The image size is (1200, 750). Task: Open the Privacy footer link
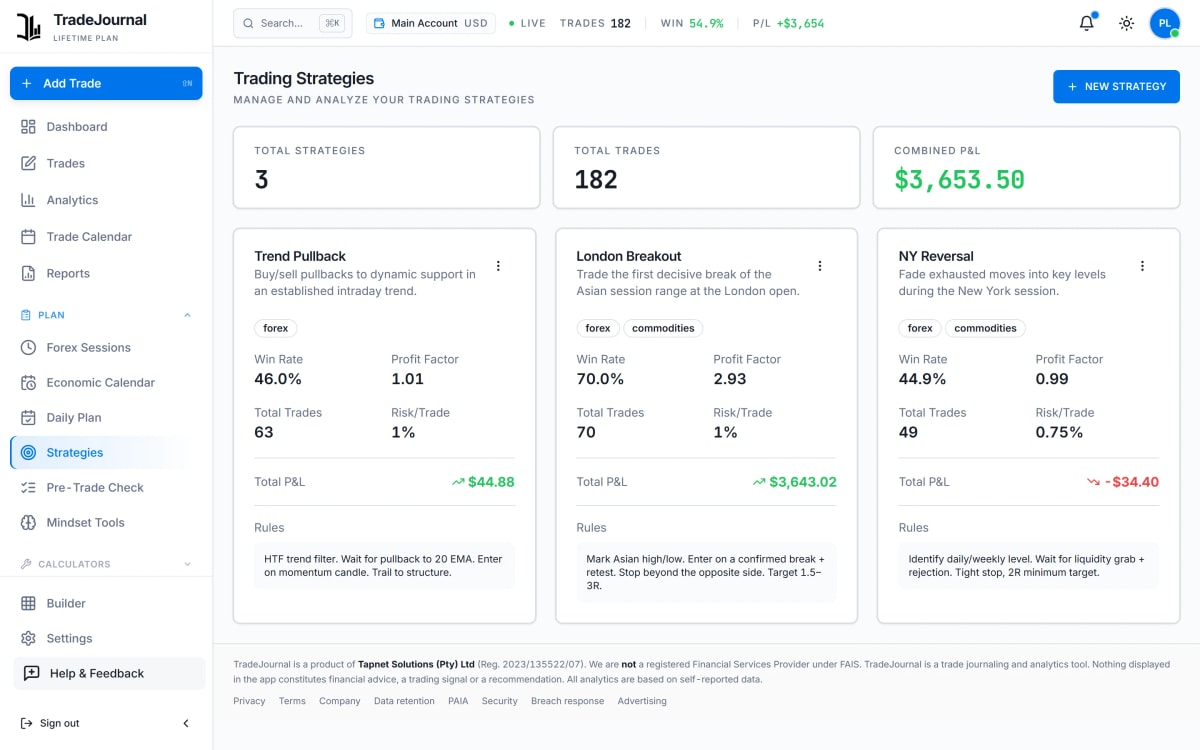[249, 701]
